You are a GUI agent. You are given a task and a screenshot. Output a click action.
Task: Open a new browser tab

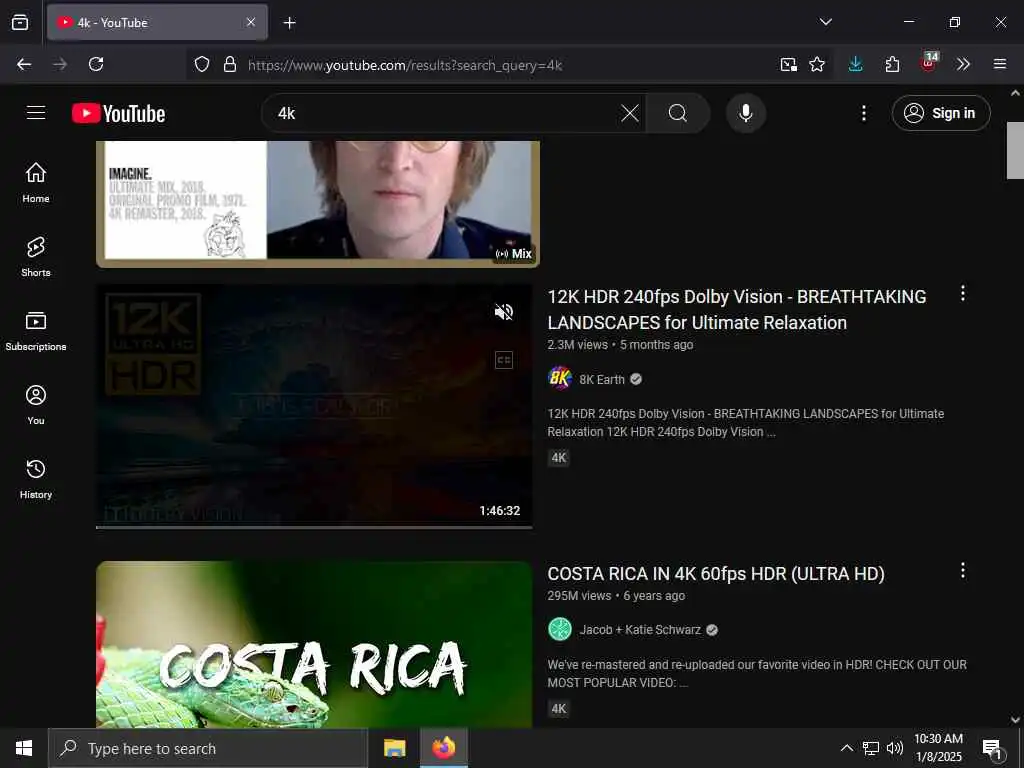289,23
